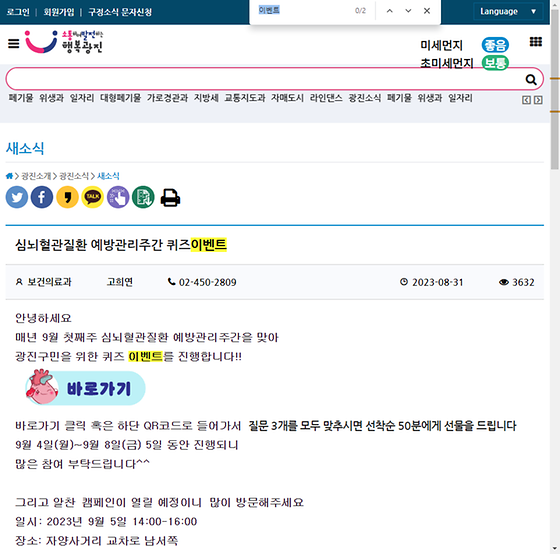Focus the find-in-page text field
This screenshot has height=554, width=560.
point(304,11)
